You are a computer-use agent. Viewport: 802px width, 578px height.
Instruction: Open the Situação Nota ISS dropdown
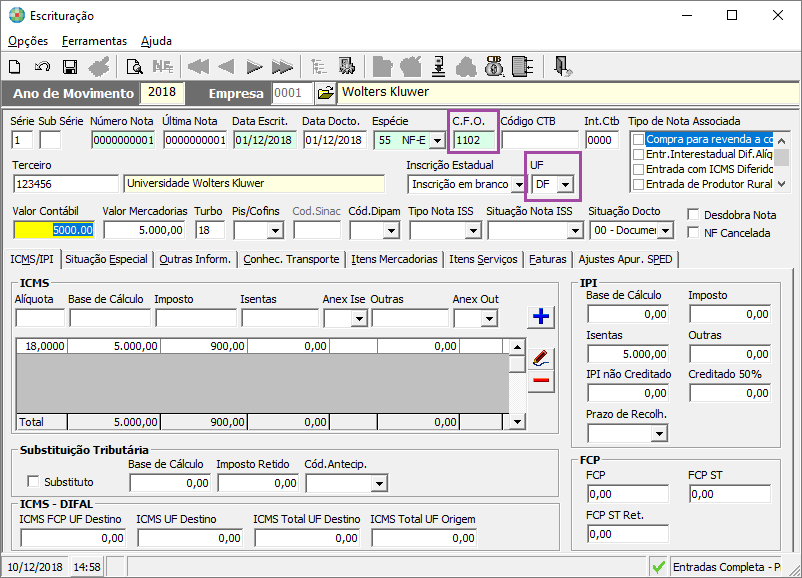click(x=575, y=231)
